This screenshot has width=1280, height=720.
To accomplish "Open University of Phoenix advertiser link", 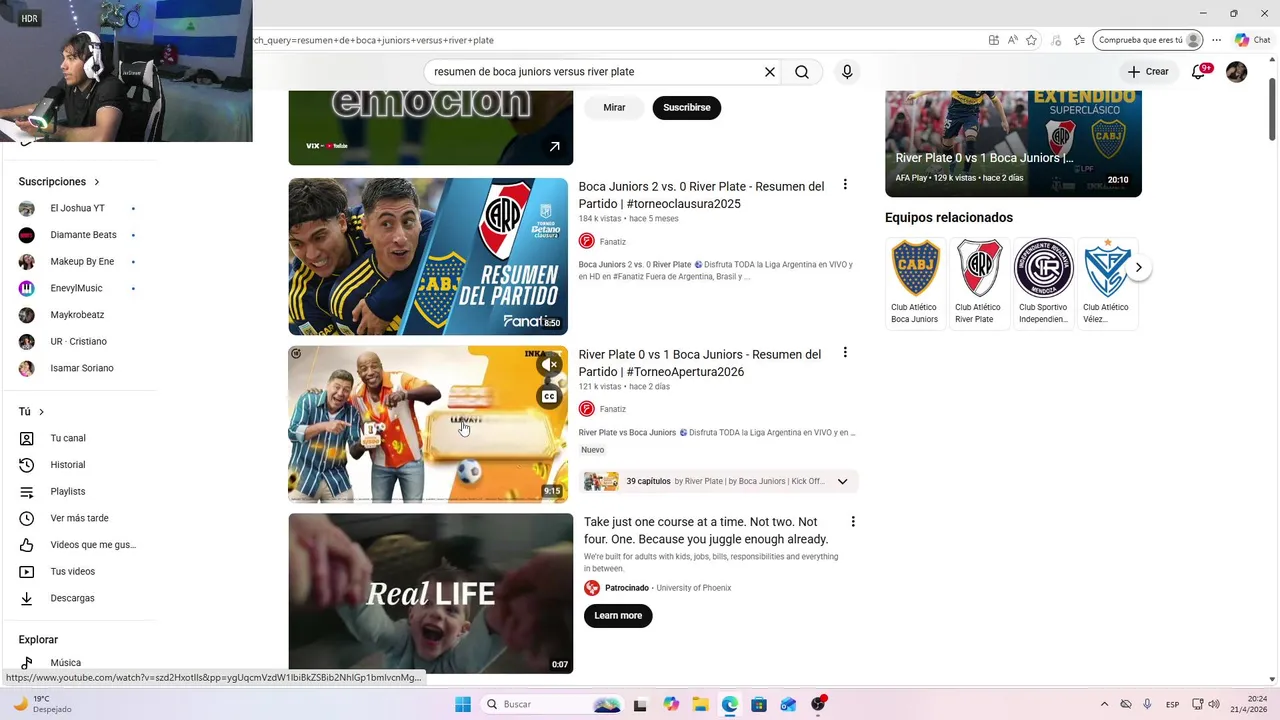I will tap(693, 588).
